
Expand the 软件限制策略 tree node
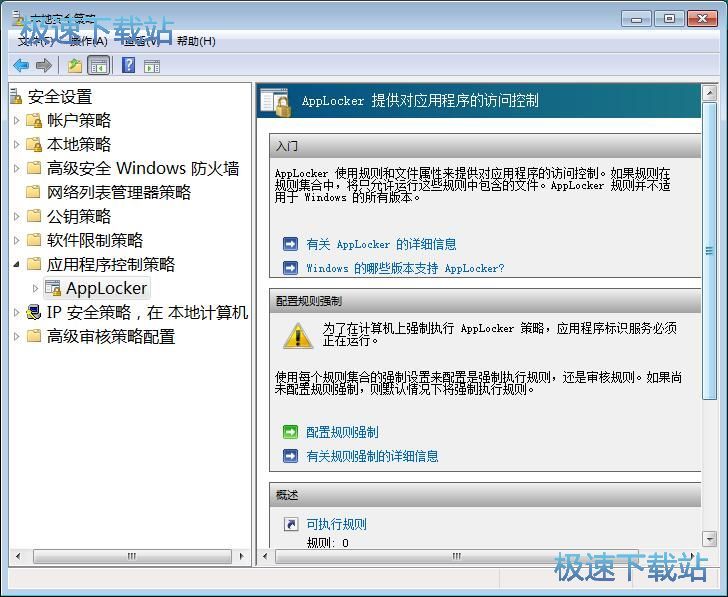[x=17, y=240]
